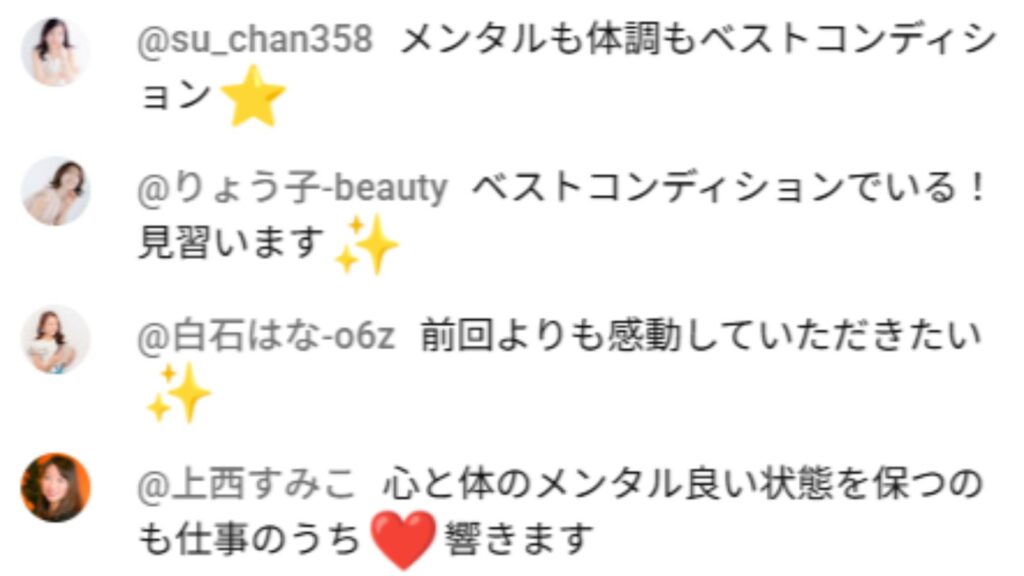
Task: Select the message 心と体のメンタル良い状態を保つの
Action: 682,484
